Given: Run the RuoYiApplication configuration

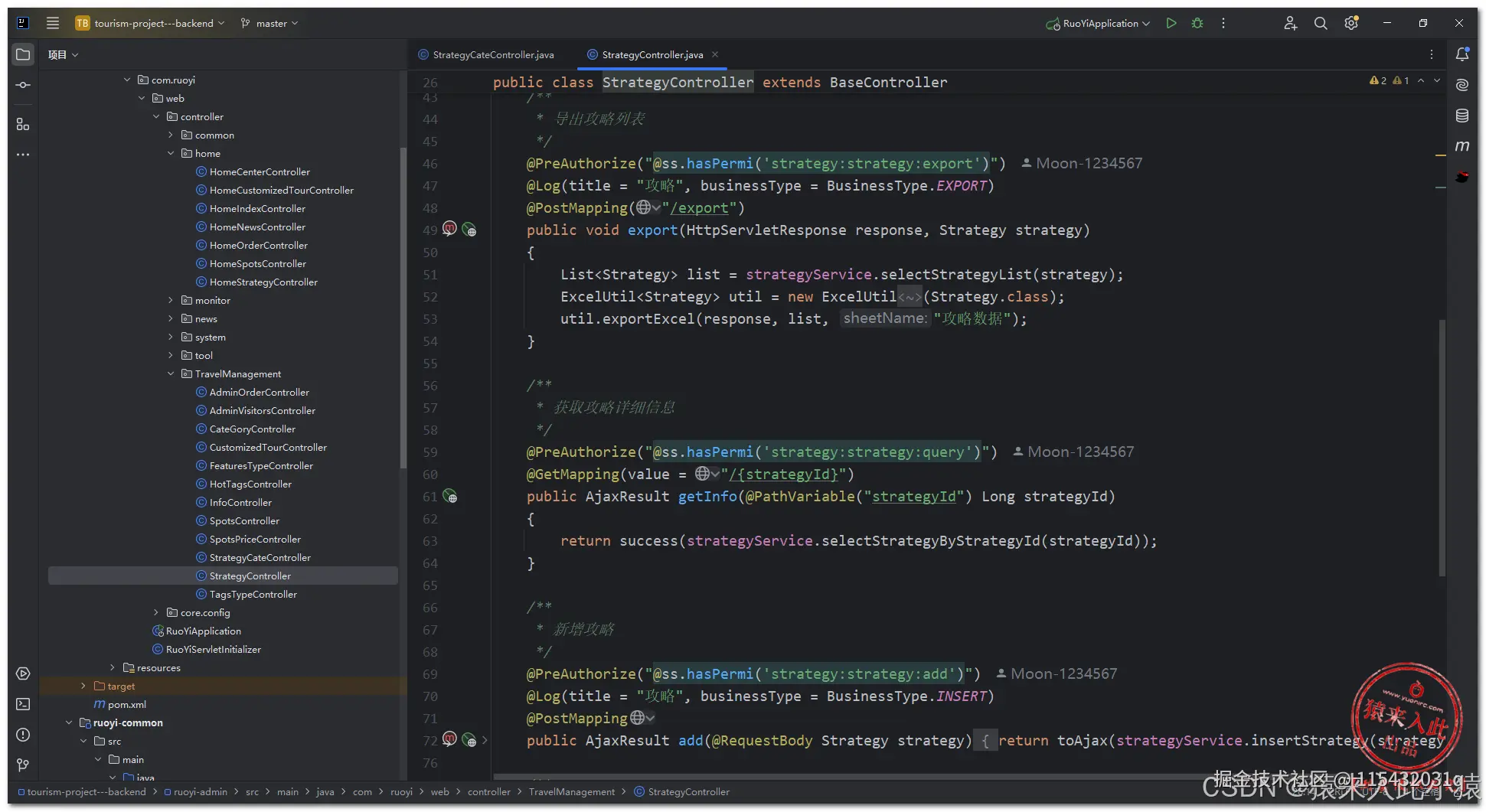Looking at the screenshot, I should pyautogui.click(x=1171, y=24).
